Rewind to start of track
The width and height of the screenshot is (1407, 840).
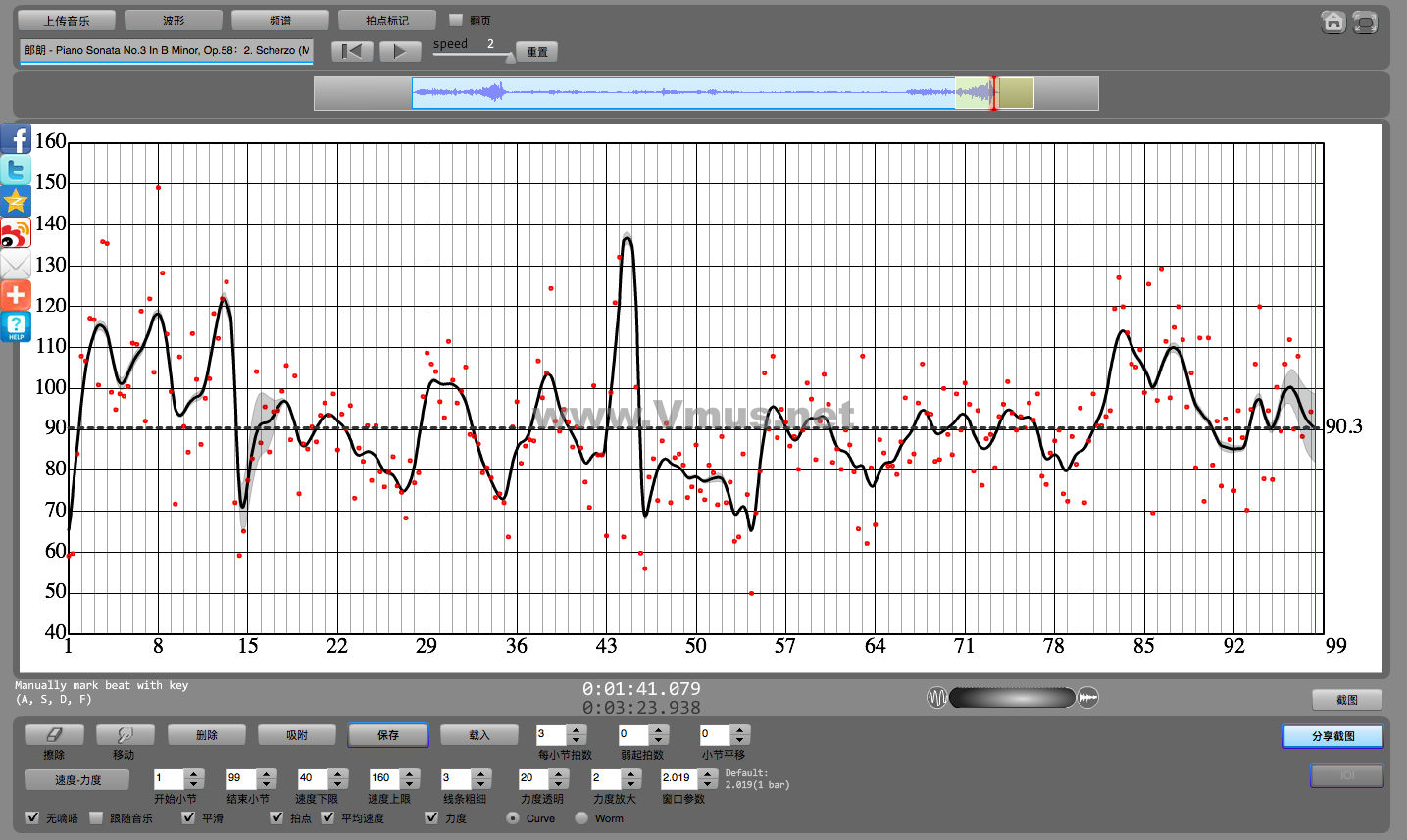click(x=351, y=51)
